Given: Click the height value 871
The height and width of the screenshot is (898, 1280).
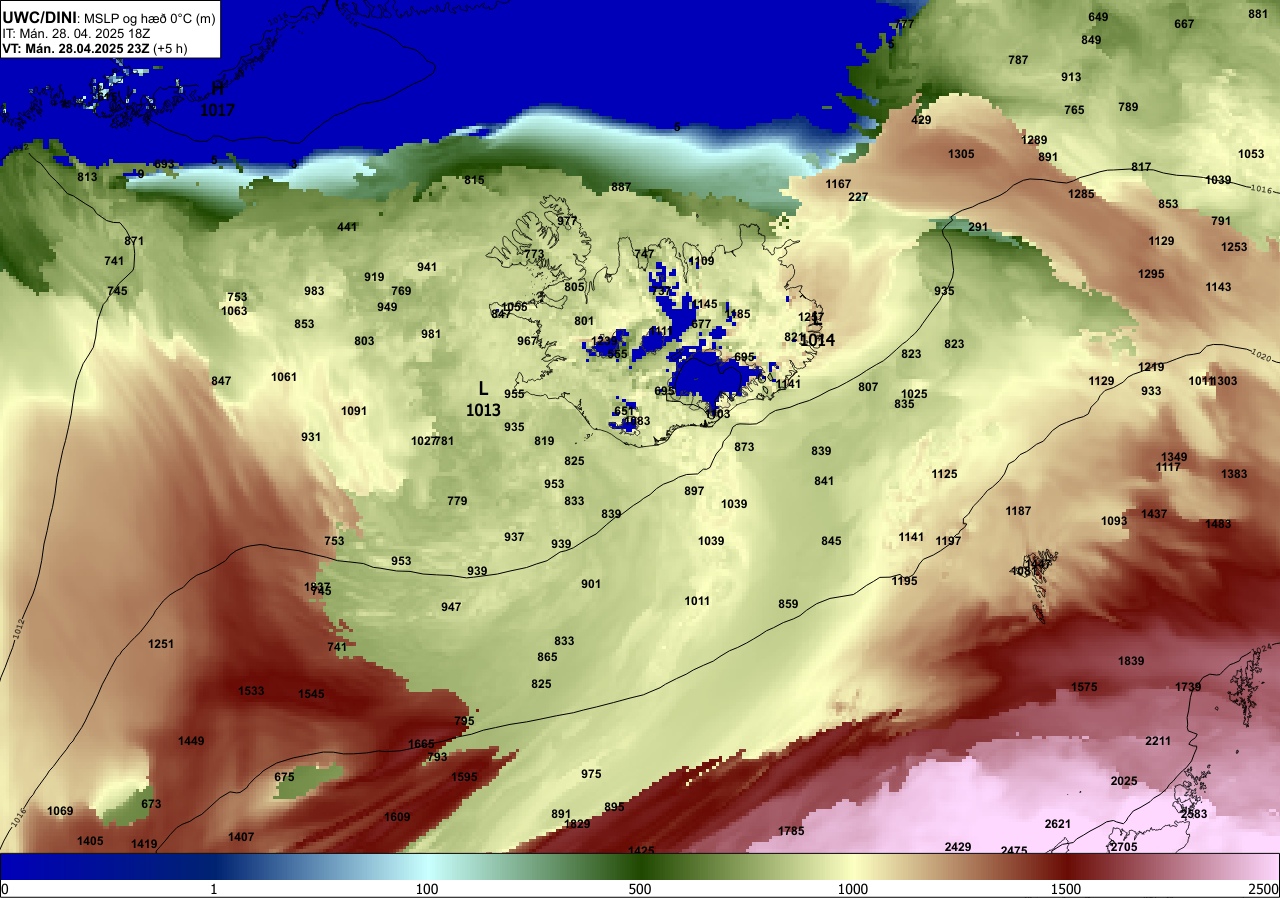Looking at the screenshot, I should click(134, 241).
